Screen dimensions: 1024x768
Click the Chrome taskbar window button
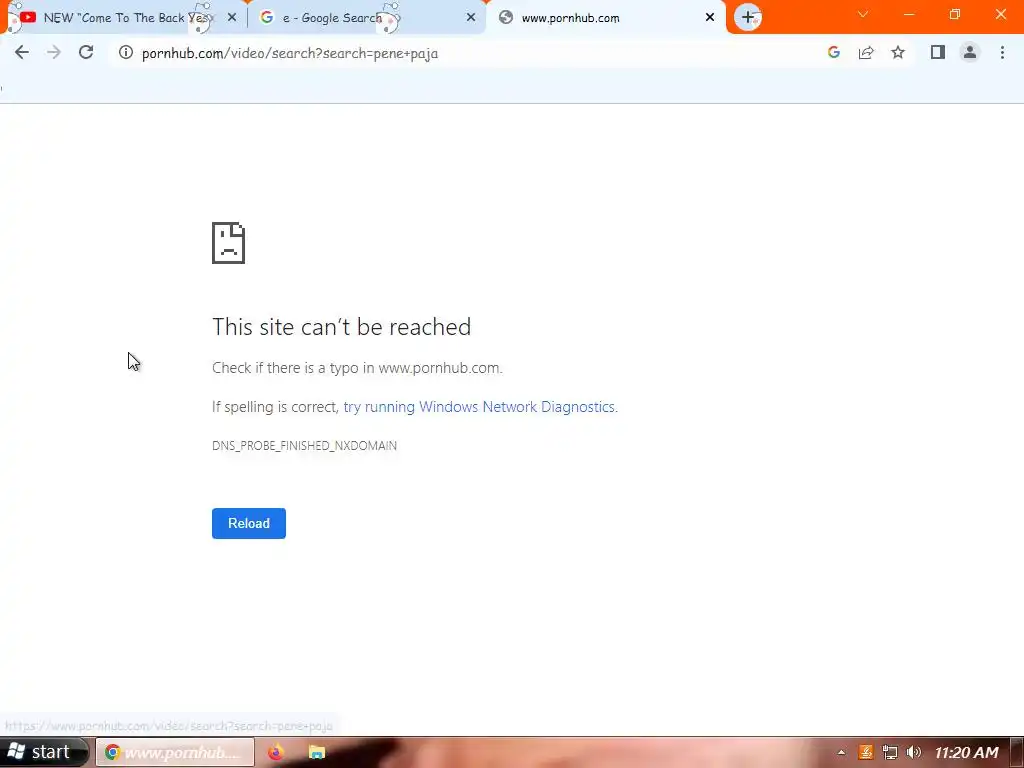[x=175, y=752]
